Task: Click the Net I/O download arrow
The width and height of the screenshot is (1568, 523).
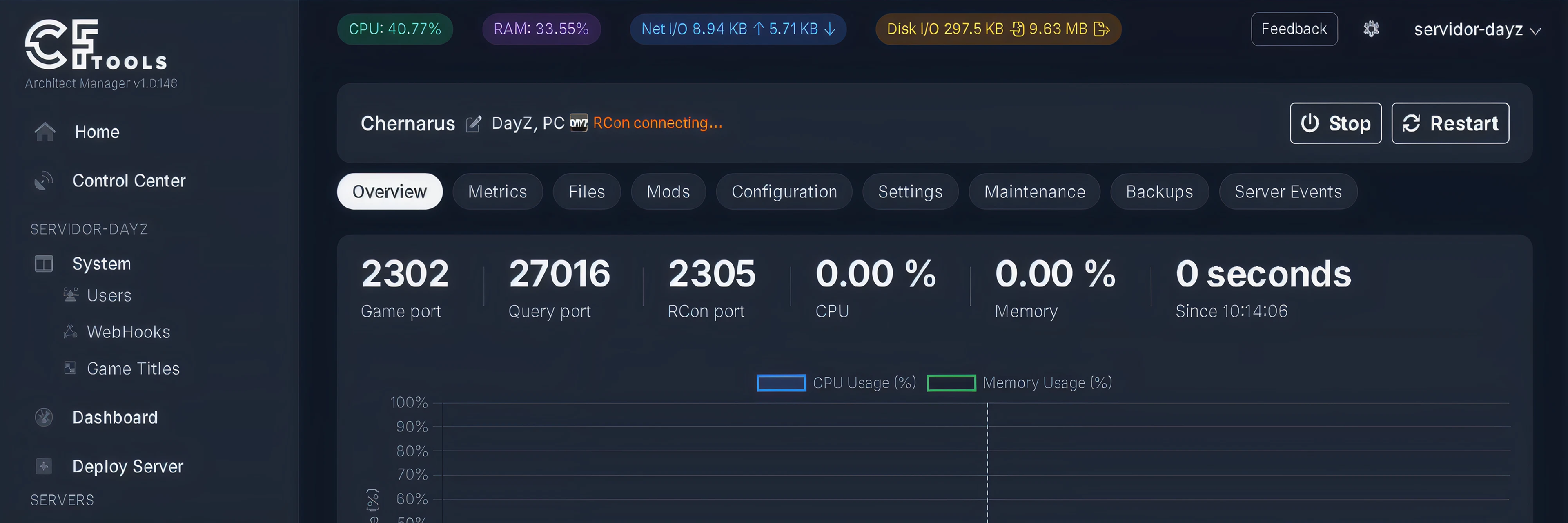Action: click(830, 29)
